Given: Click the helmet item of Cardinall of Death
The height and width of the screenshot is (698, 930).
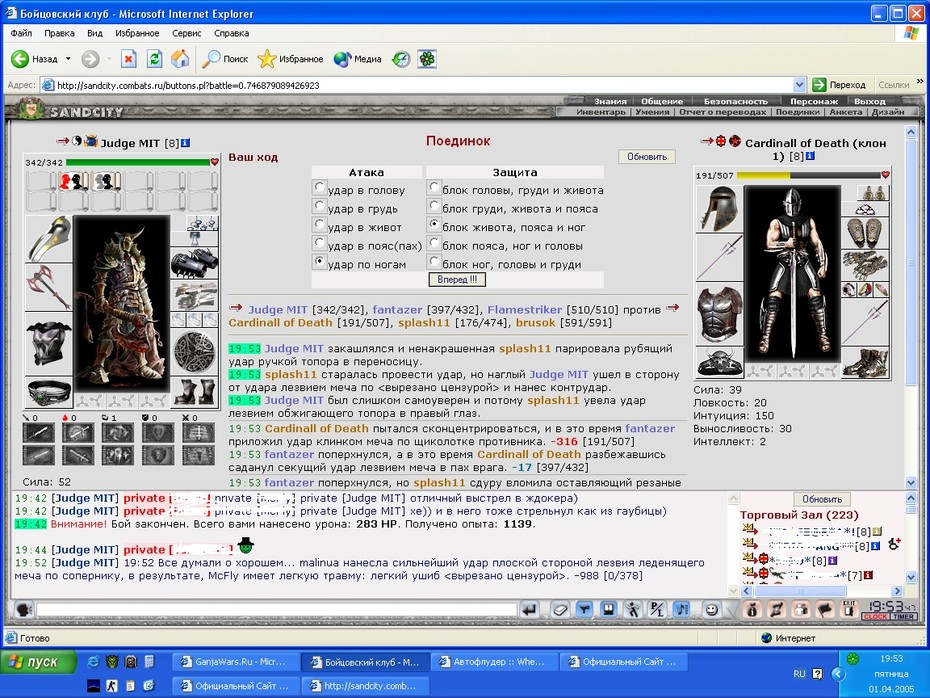Looking at the screenshot, I should click(x=719, y=209).
